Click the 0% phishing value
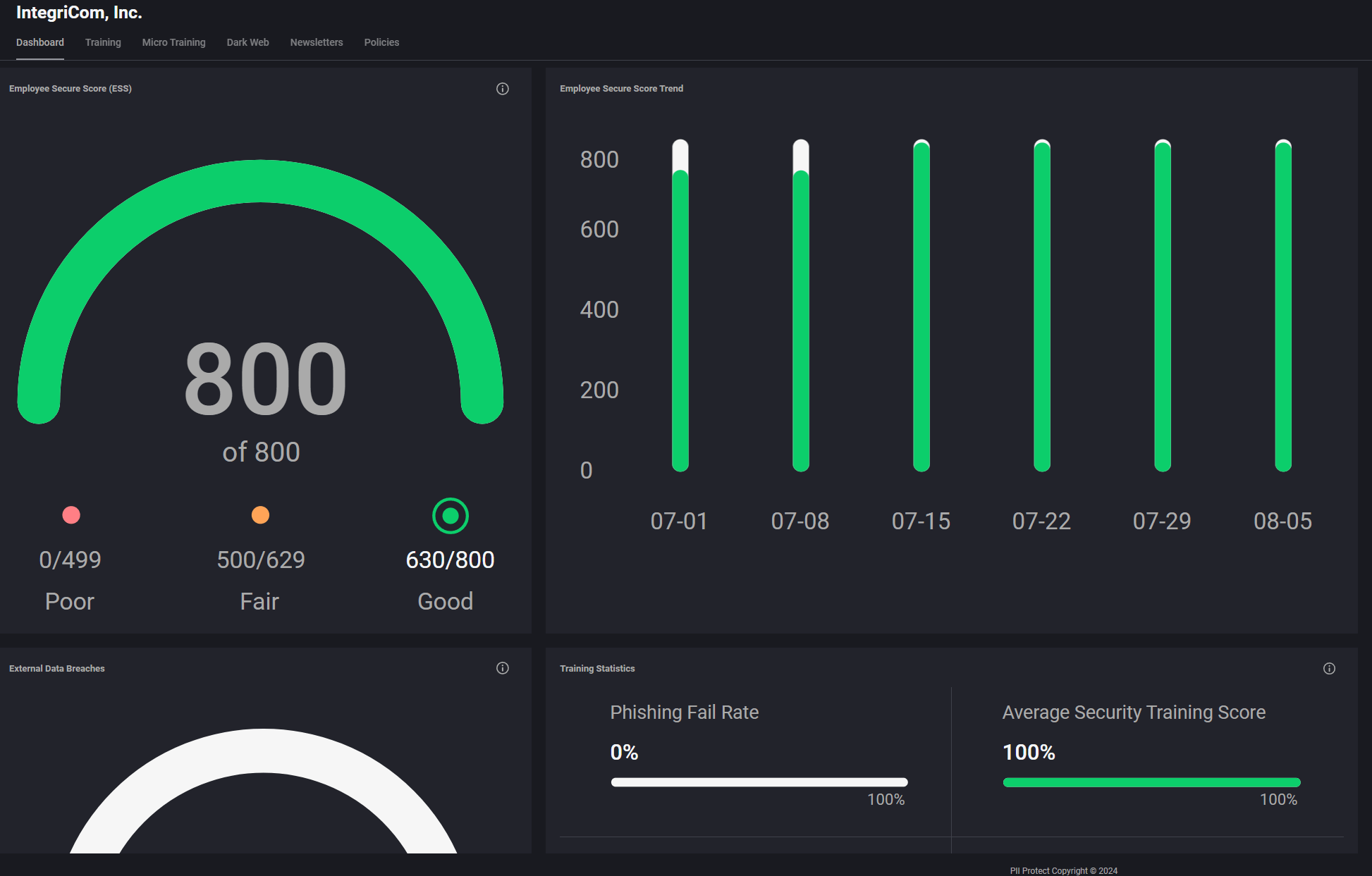 tap(625, 753)
